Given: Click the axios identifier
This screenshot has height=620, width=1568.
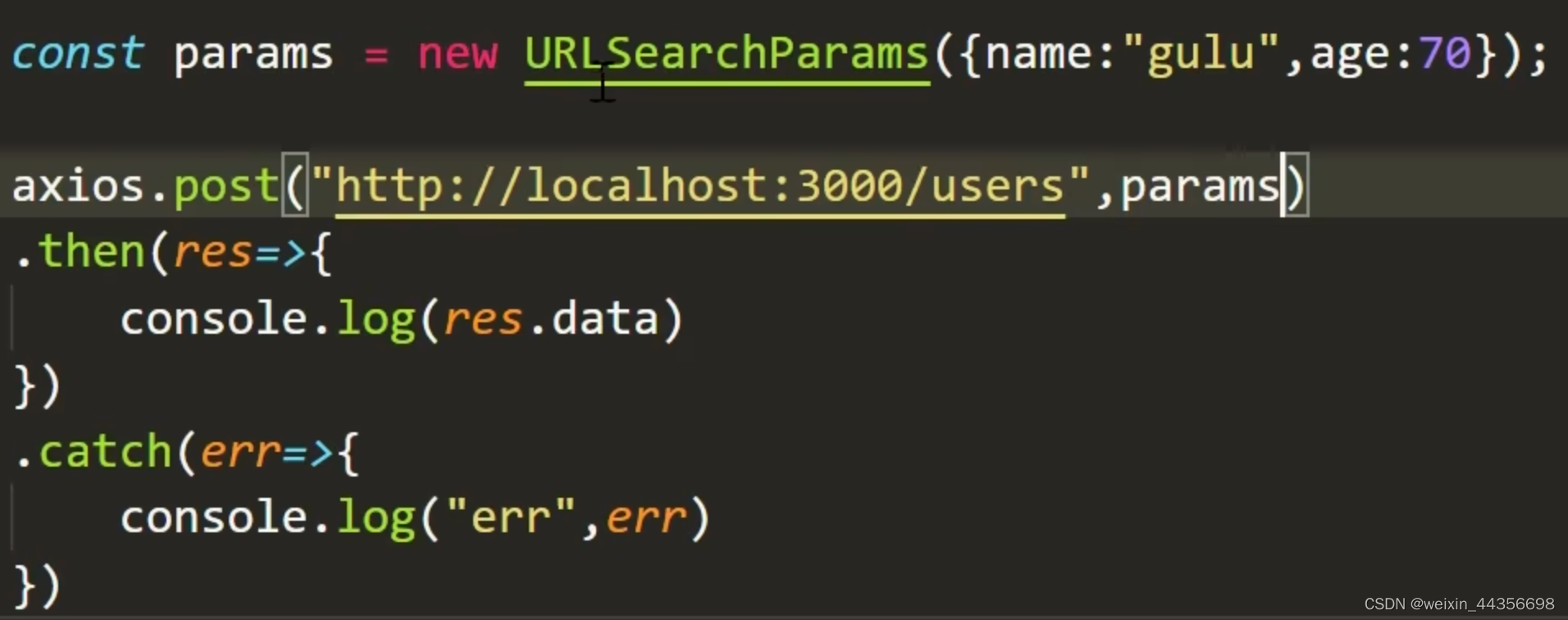Looking at the screenshot, I should coord(79,185).
